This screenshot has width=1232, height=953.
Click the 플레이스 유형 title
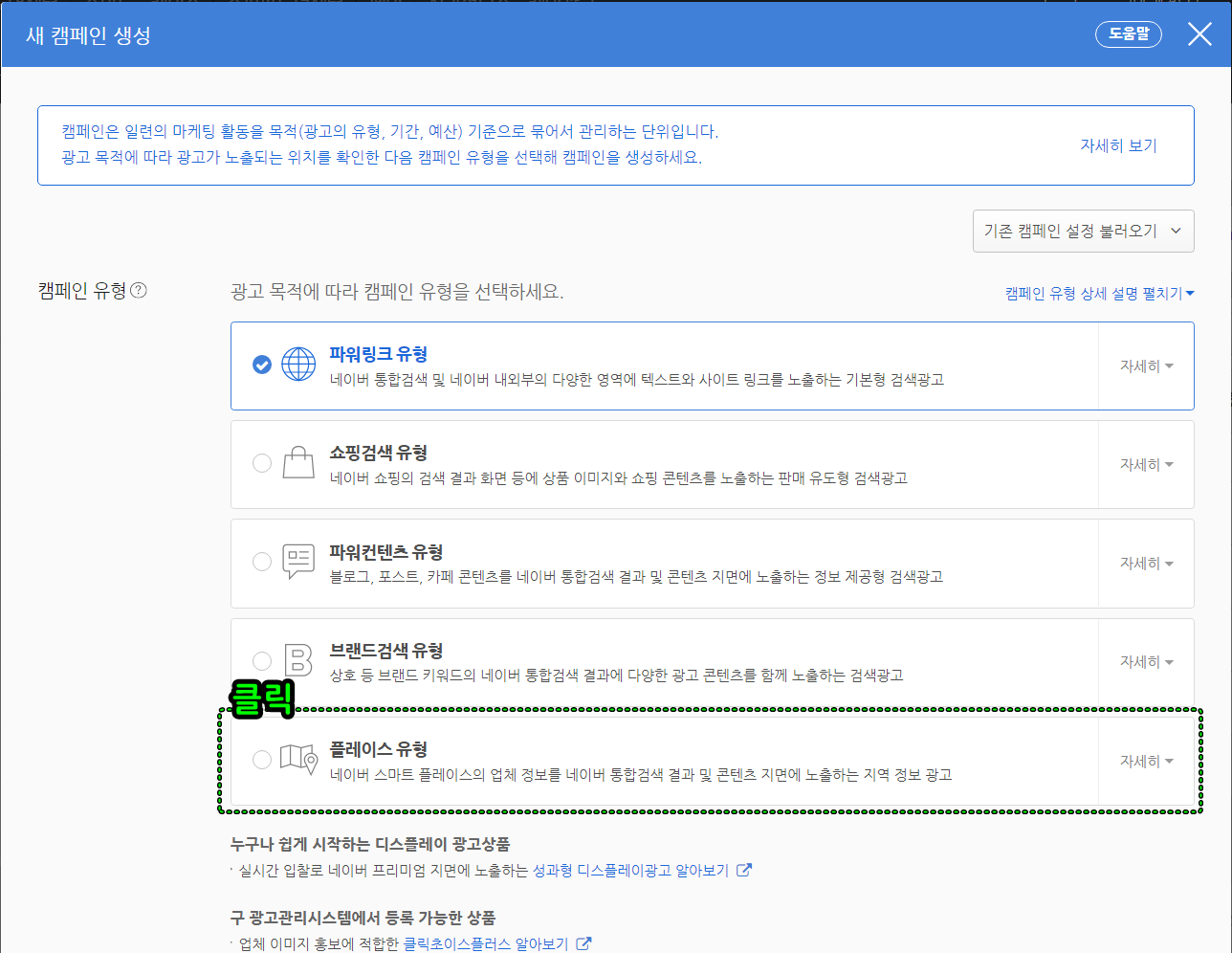pyautogui.click(x=379, y=749)
